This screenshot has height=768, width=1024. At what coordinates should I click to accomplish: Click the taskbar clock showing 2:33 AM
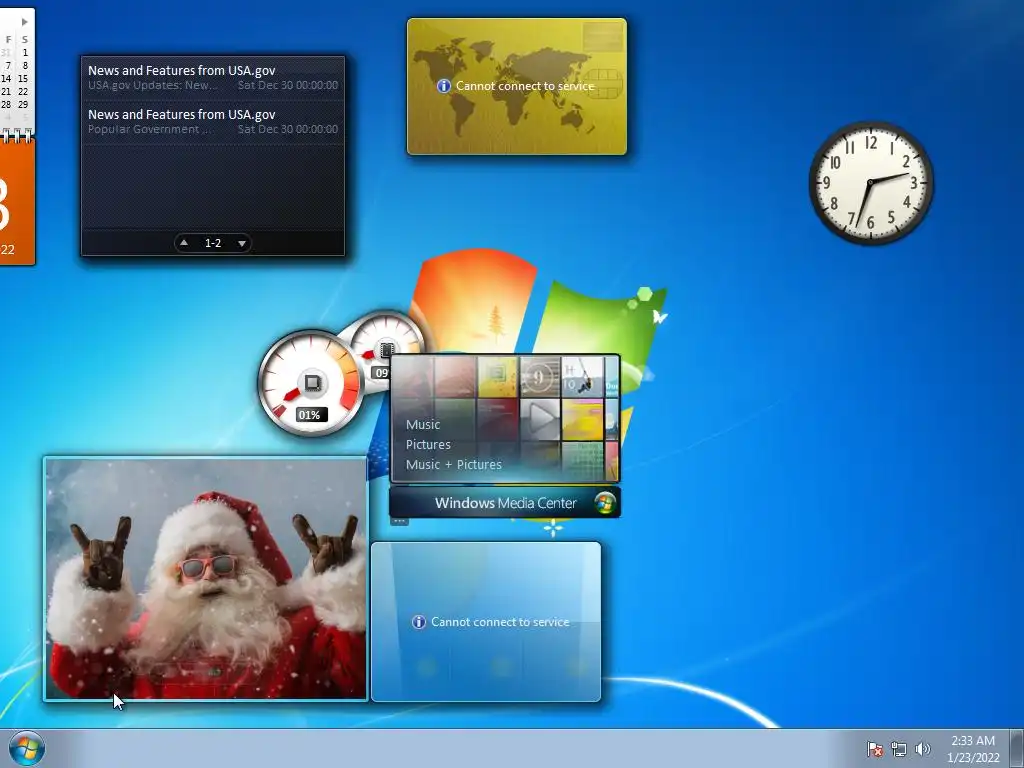click(973, 749)
